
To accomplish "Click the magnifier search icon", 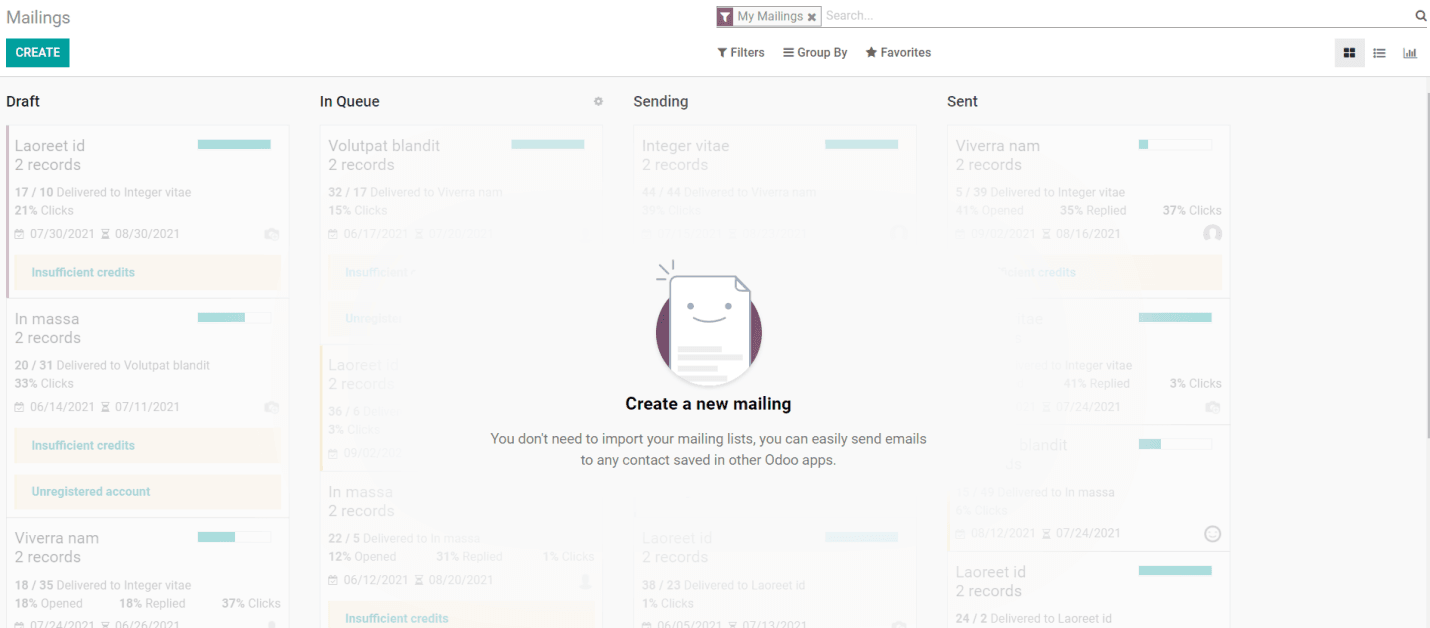I will tap(1420, 16).
